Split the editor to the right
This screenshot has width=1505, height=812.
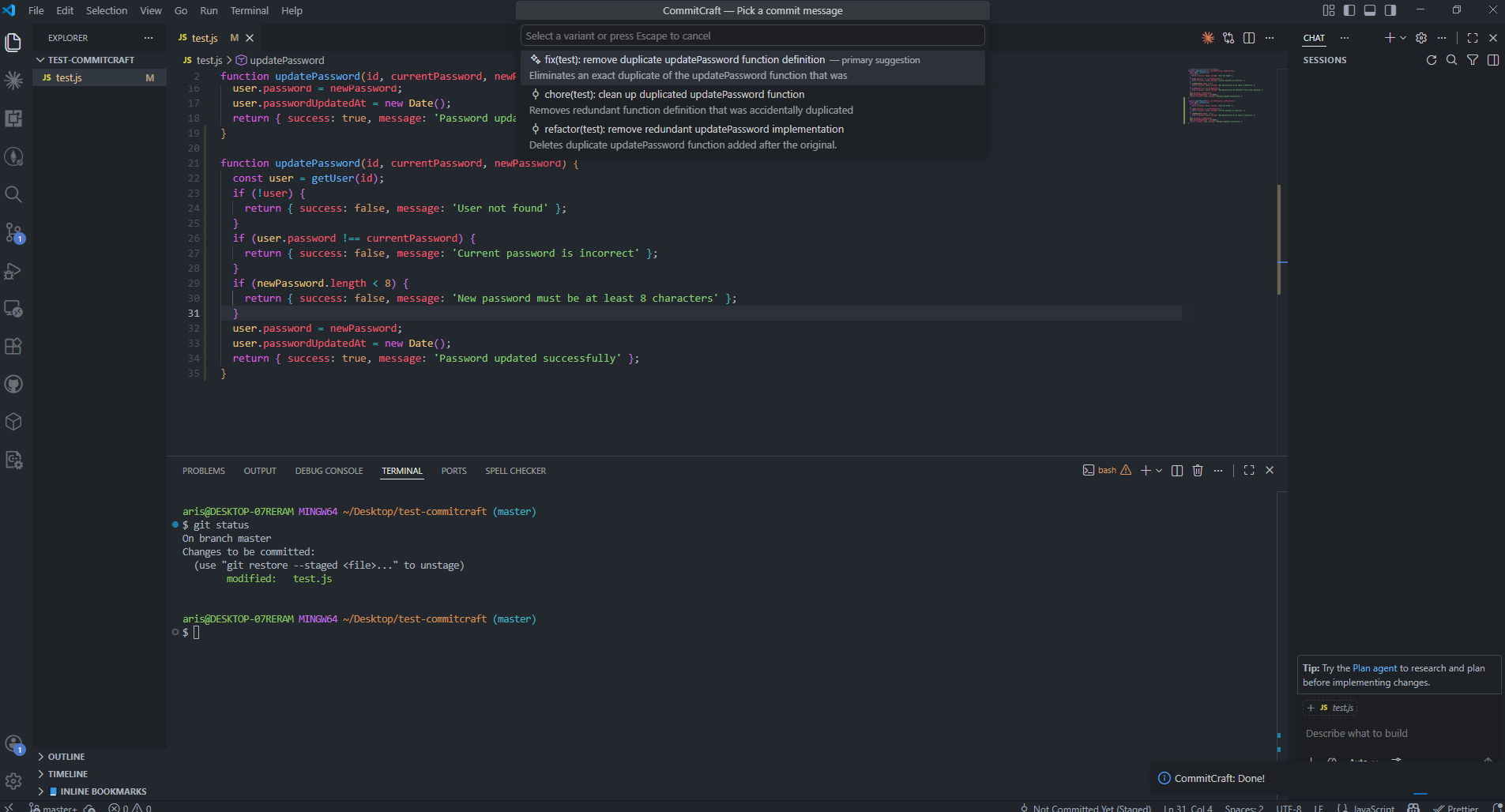point(1249,38)
